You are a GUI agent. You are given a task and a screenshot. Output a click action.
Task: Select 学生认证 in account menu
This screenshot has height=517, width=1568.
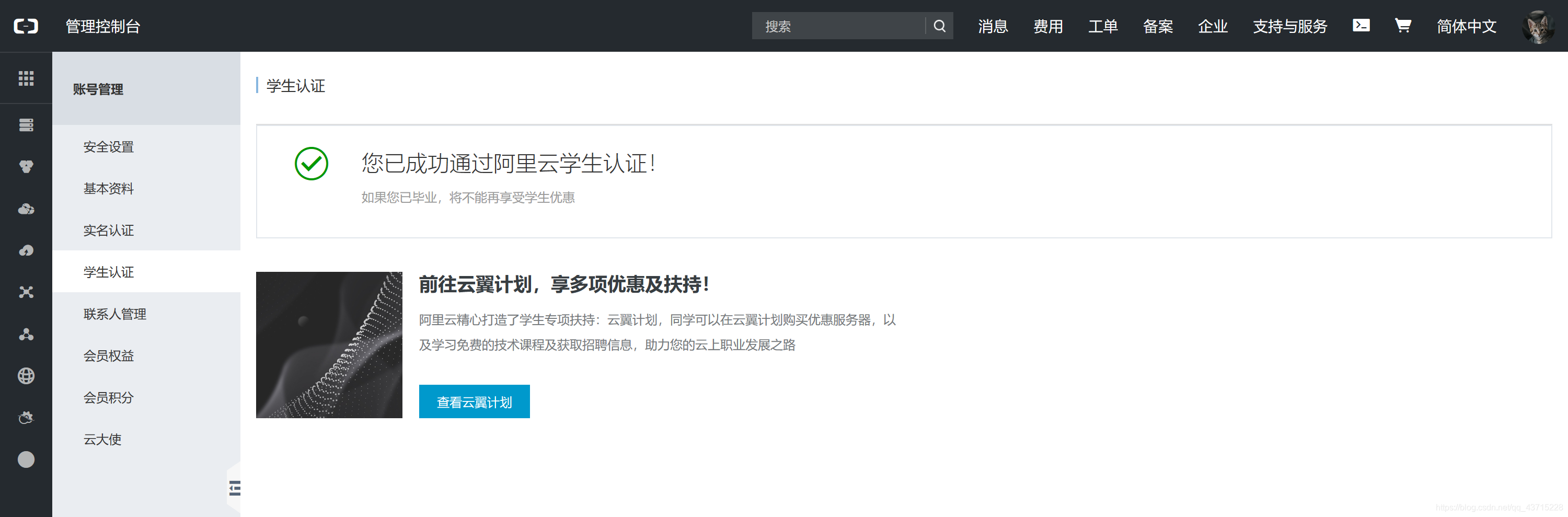(x=146, y=272)
